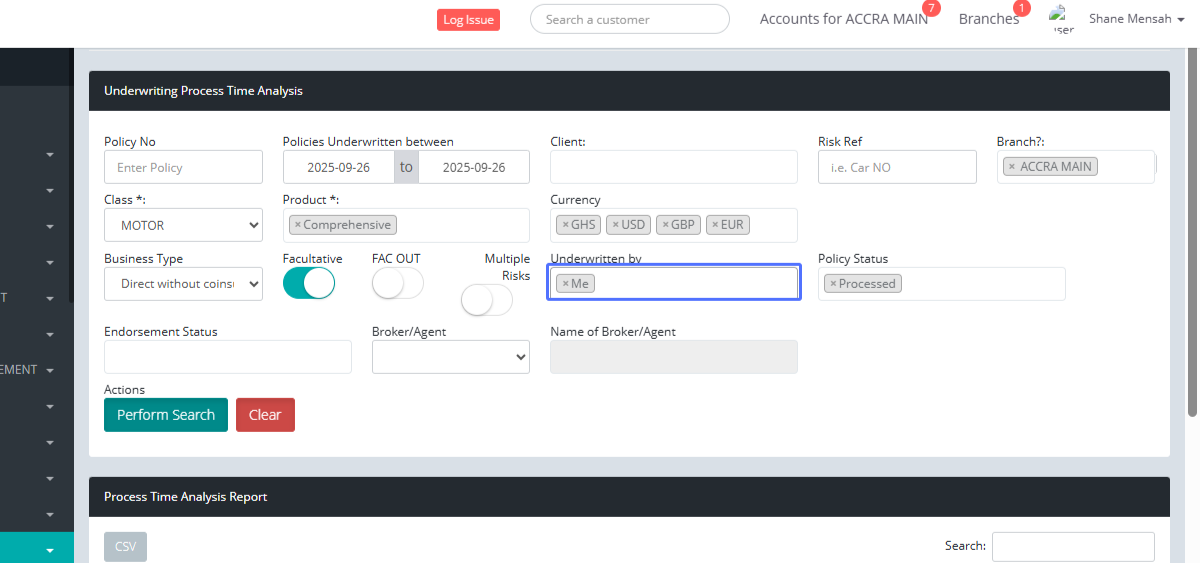Screen dimensions: 1200x563
Task: Enable the FAC OUT switch
Action: click(x=397, y=284)
